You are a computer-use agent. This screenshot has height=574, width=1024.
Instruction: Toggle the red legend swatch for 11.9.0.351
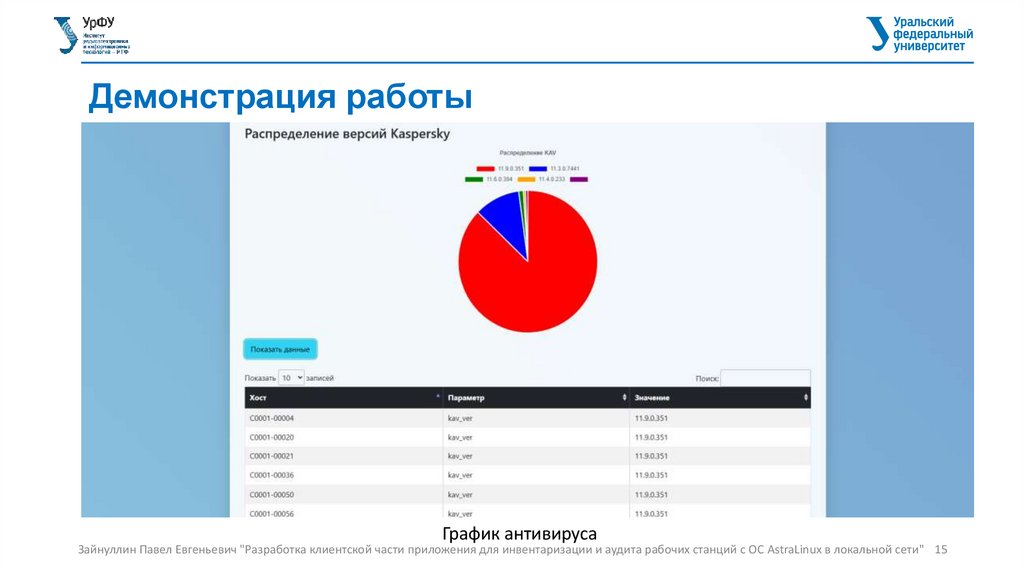pos(485,168)
